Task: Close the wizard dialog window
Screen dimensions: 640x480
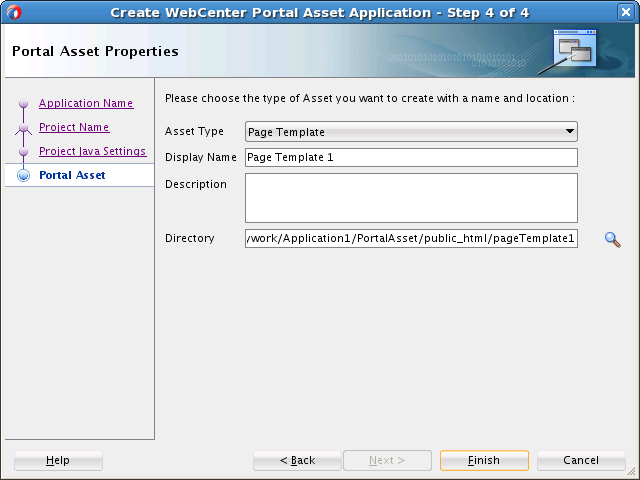Action: tap(625, 12)
